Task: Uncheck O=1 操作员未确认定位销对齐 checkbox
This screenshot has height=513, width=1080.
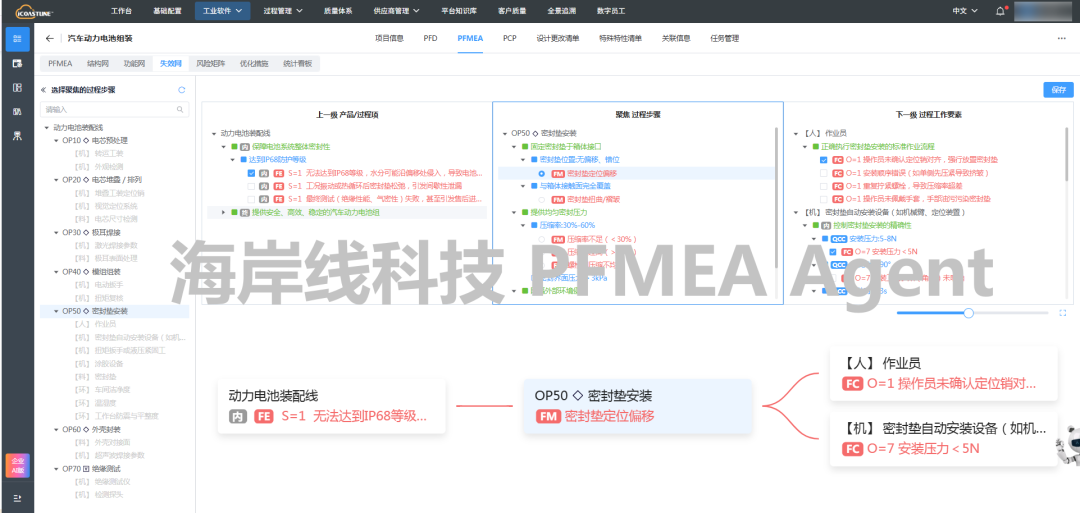Action: tap(824, 160)
